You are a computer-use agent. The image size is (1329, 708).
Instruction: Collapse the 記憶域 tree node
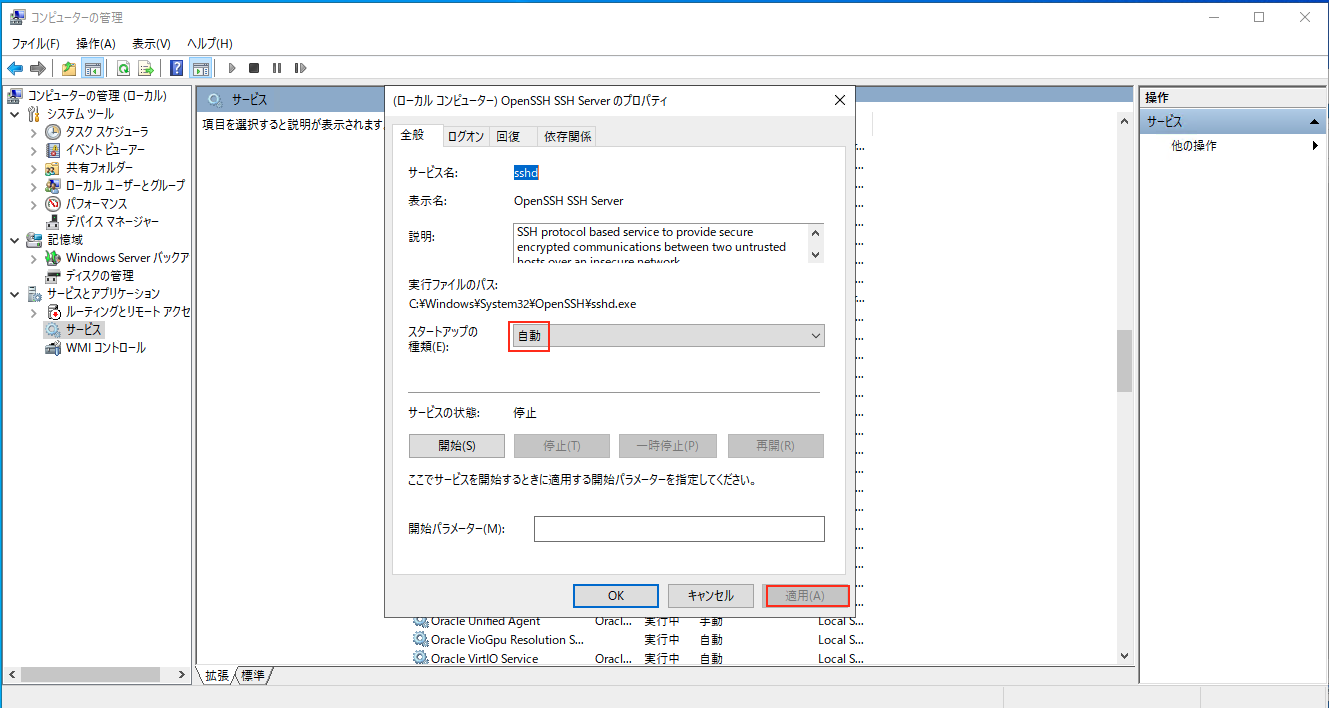[x=15, y=240]
